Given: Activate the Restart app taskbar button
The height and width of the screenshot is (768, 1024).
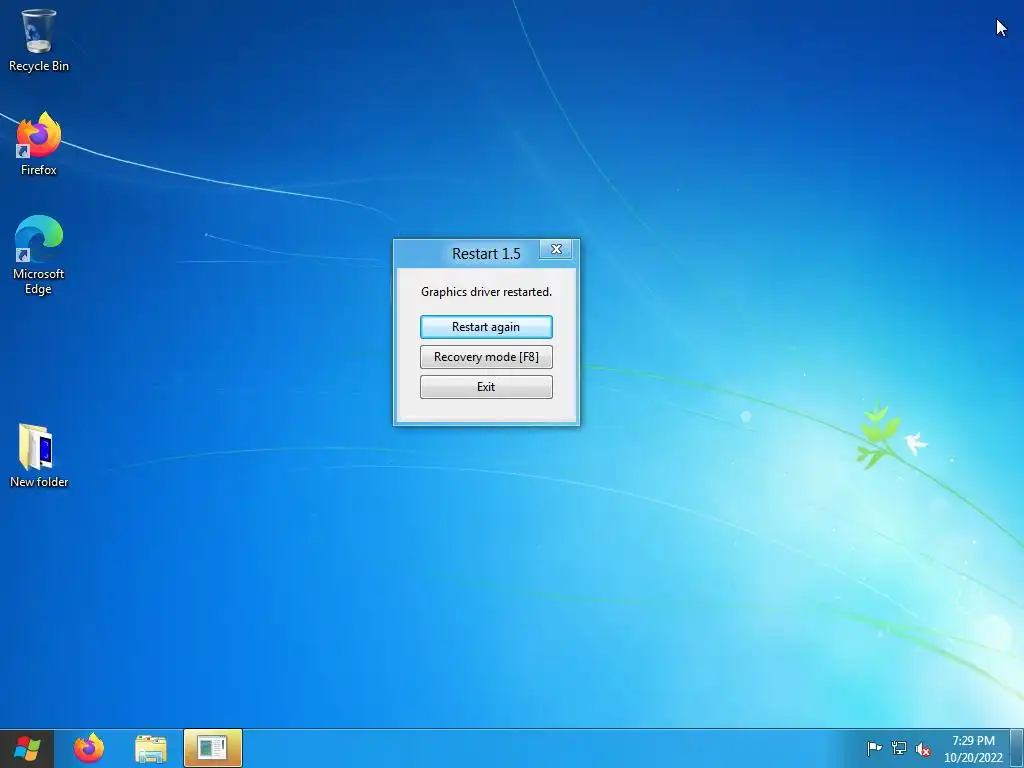Looking at the screenshot, I should point(213,748).
